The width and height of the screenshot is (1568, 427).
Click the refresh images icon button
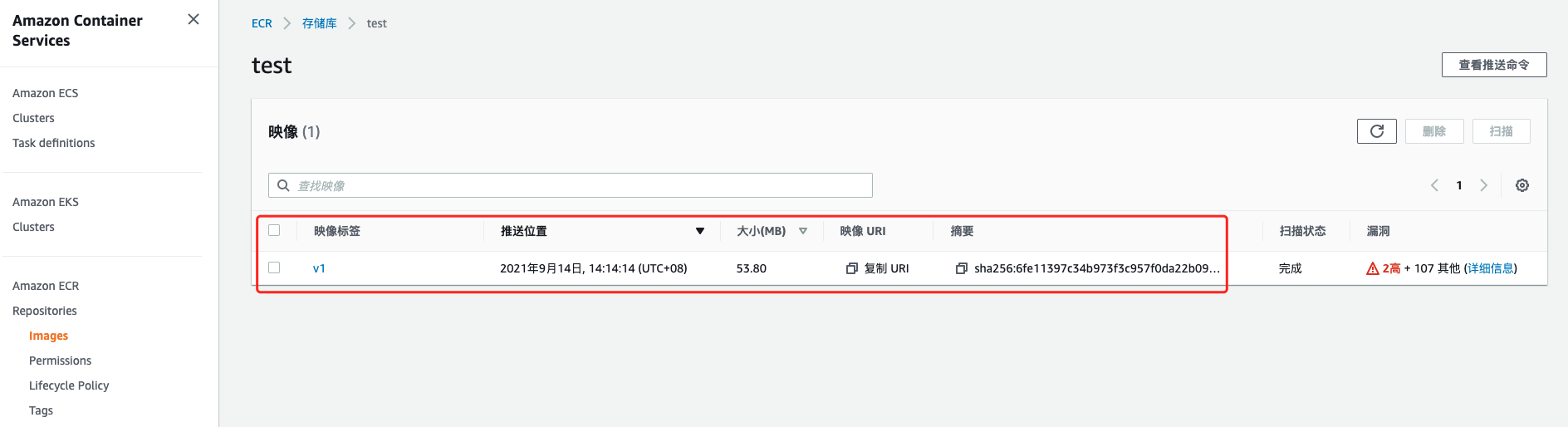click(1376, 131)
